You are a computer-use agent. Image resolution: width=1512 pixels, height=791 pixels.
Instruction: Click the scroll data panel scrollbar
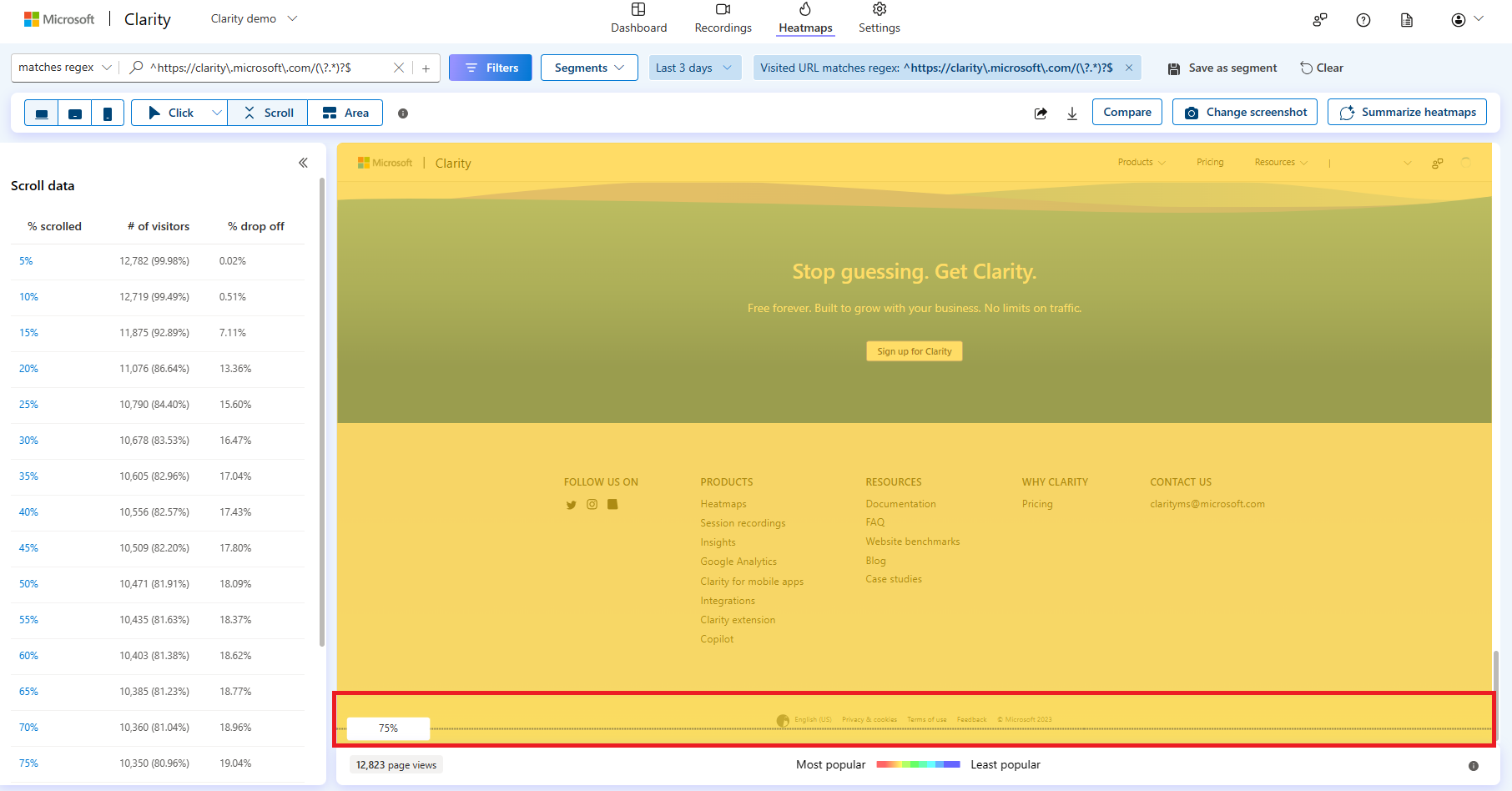click(x=322, y=411)
